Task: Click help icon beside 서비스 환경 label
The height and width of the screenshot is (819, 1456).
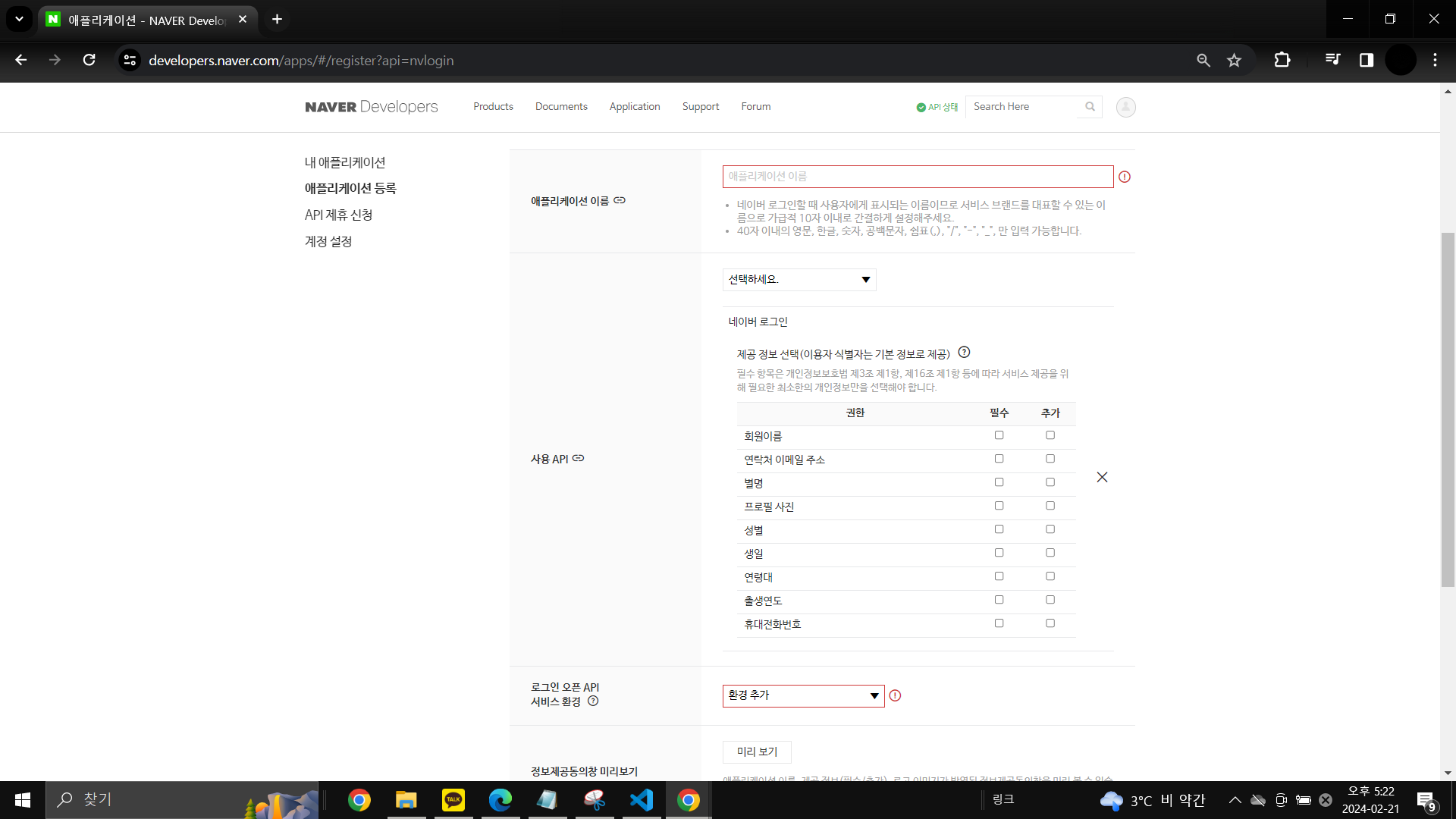Action: (x=593, y=701)
